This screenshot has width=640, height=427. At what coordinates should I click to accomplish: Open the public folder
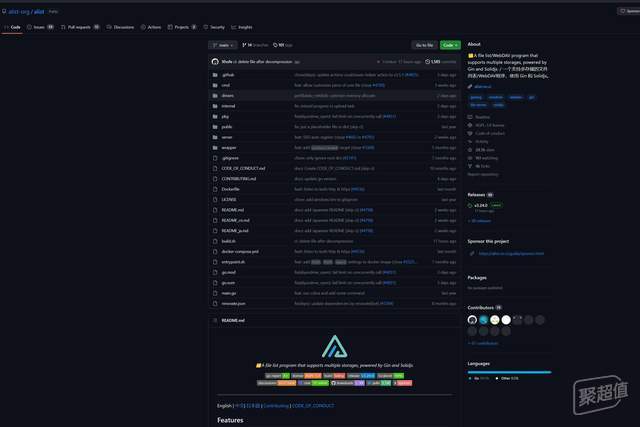tap(227, 127)
